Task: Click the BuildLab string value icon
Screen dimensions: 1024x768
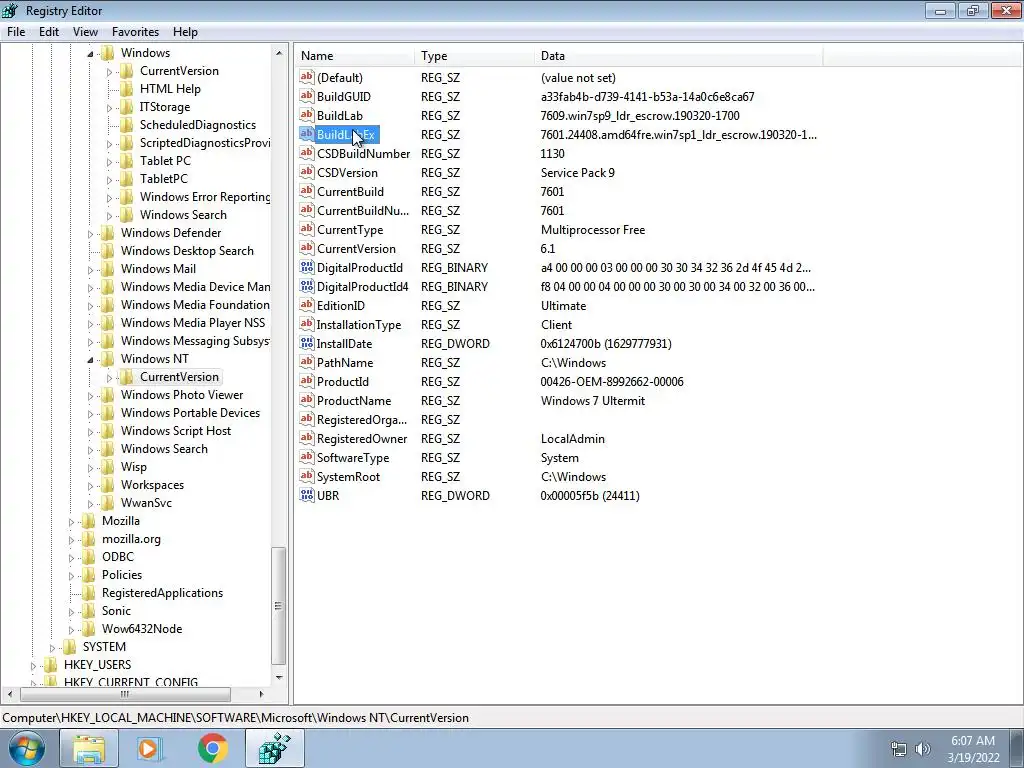Action: (306, 115)
